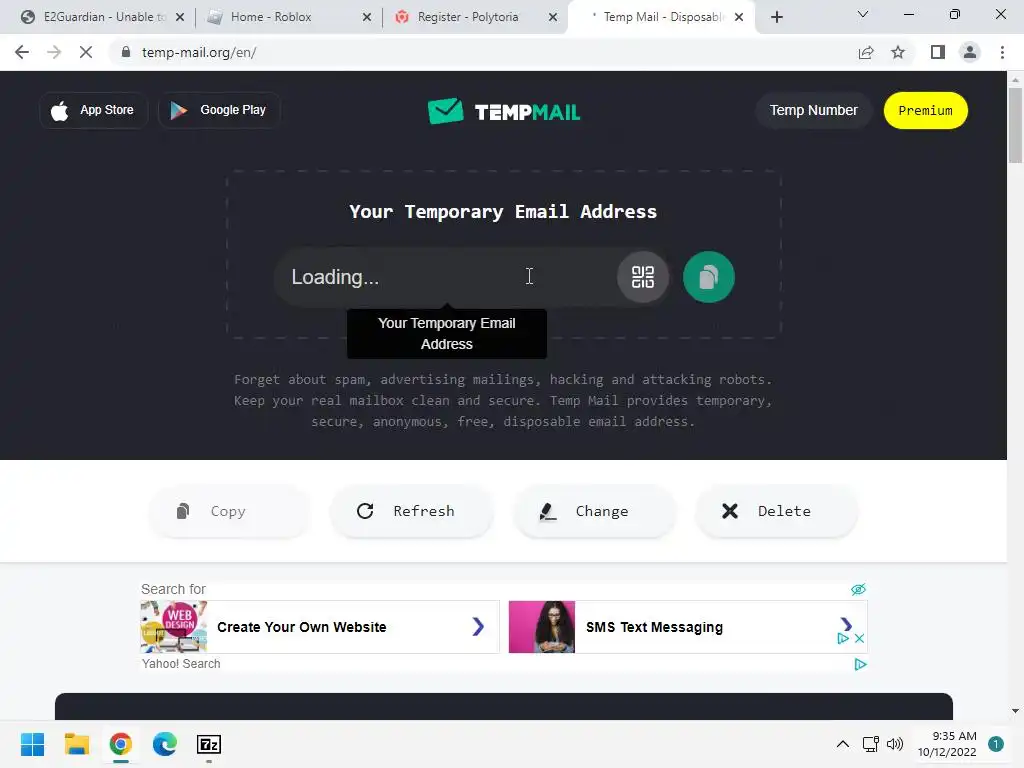Image resolution: width=1024 pixels, height=768 pixels.
Task: Go back to the previous page
Action: [22, 52]
